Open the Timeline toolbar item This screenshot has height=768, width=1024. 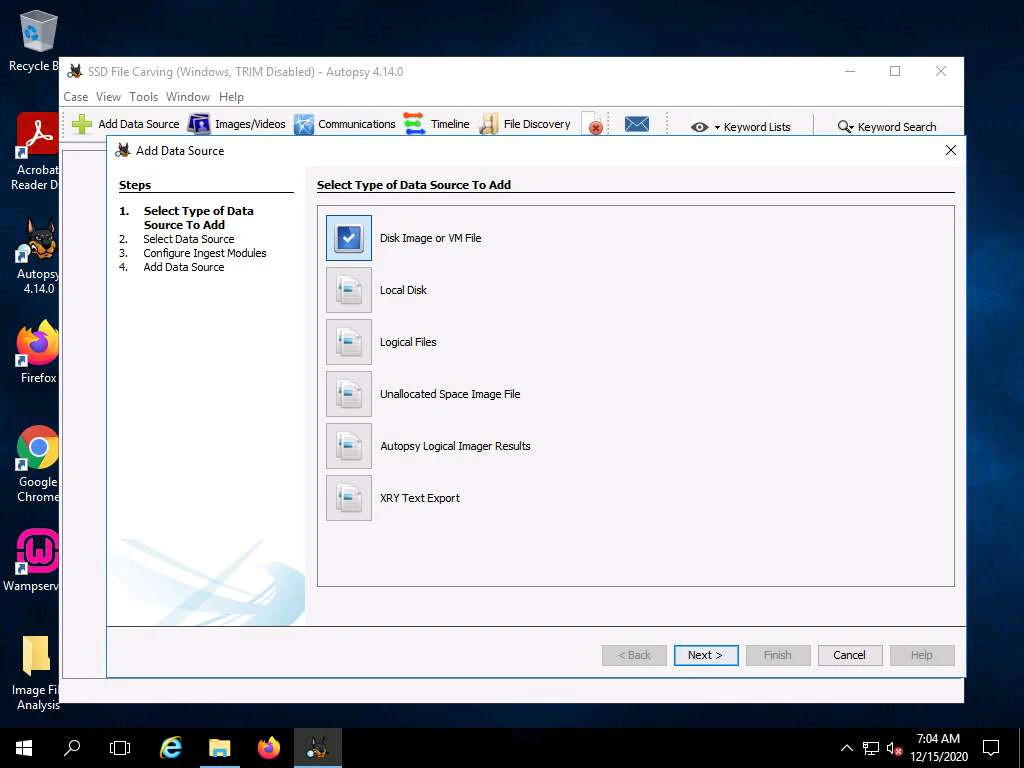tap(437, 124)
